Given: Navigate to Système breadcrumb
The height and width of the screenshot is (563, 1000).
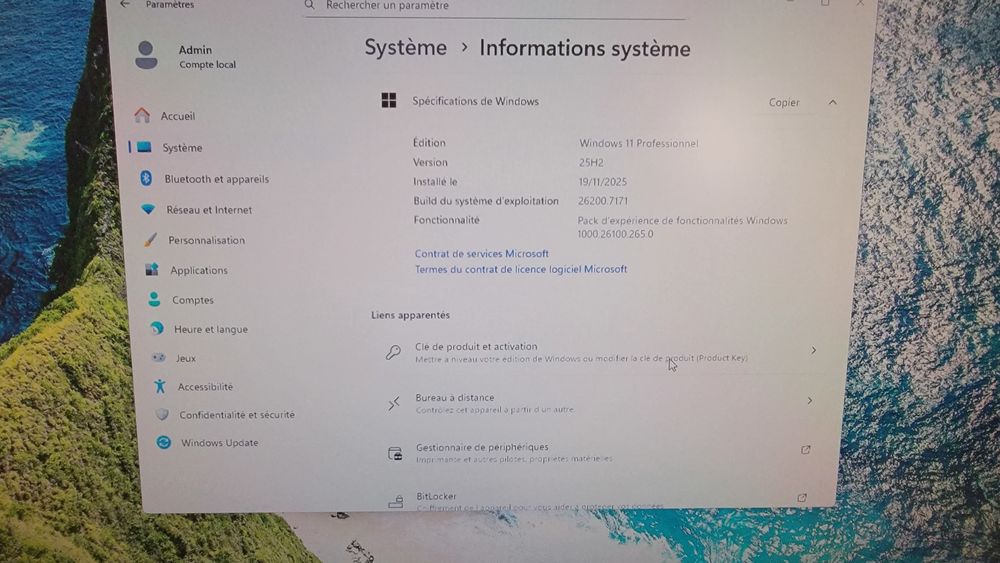Looking at the screenshot, I should pyautogui.click(x=406, y=48).
